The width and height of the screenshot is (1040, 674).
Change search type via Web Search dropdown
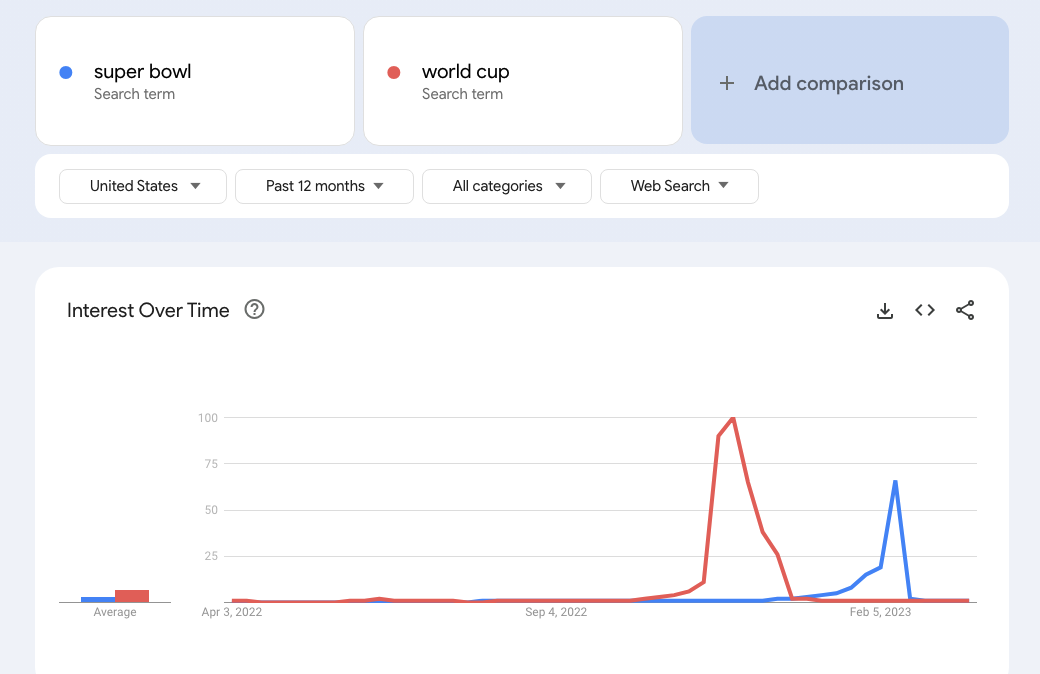[679, 186]
